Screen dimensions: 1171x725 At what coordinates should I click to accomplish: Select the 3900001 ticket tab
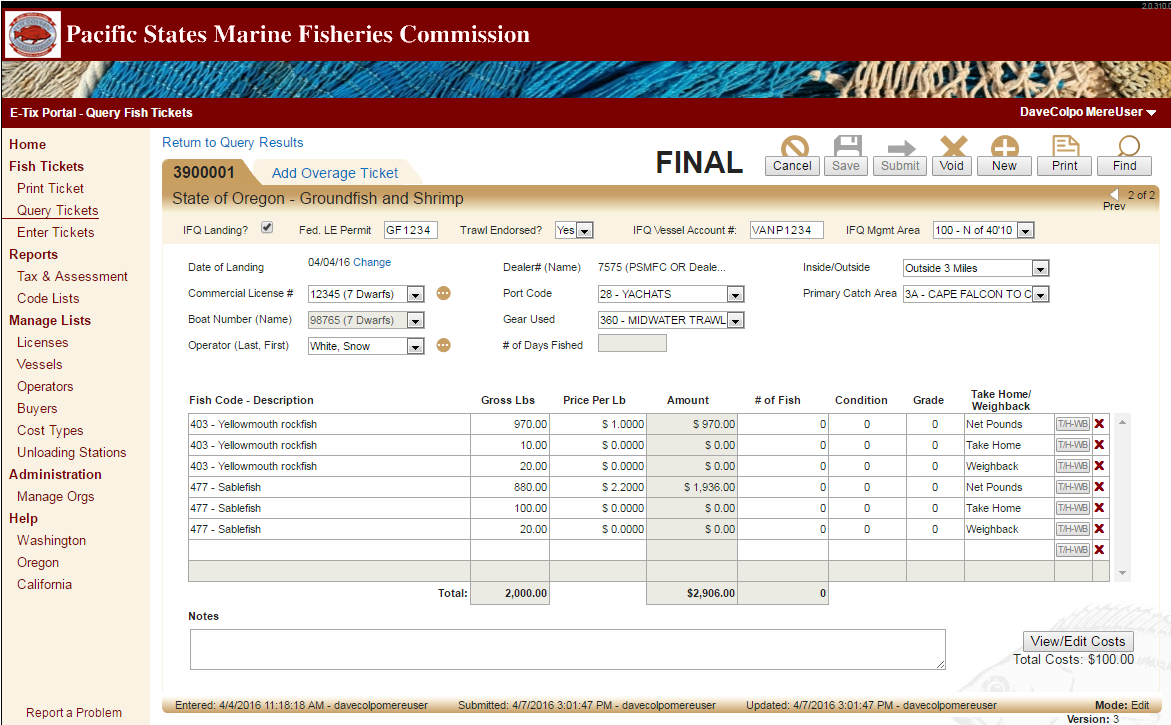pyautogui.click(x=204, y=172)
